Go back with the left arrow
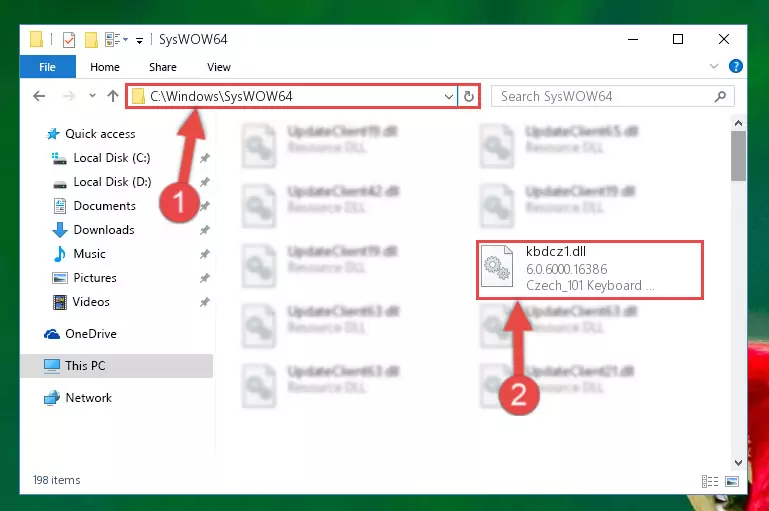The width and height of the screenshot is (769, 511). click(x=39, y=96)
